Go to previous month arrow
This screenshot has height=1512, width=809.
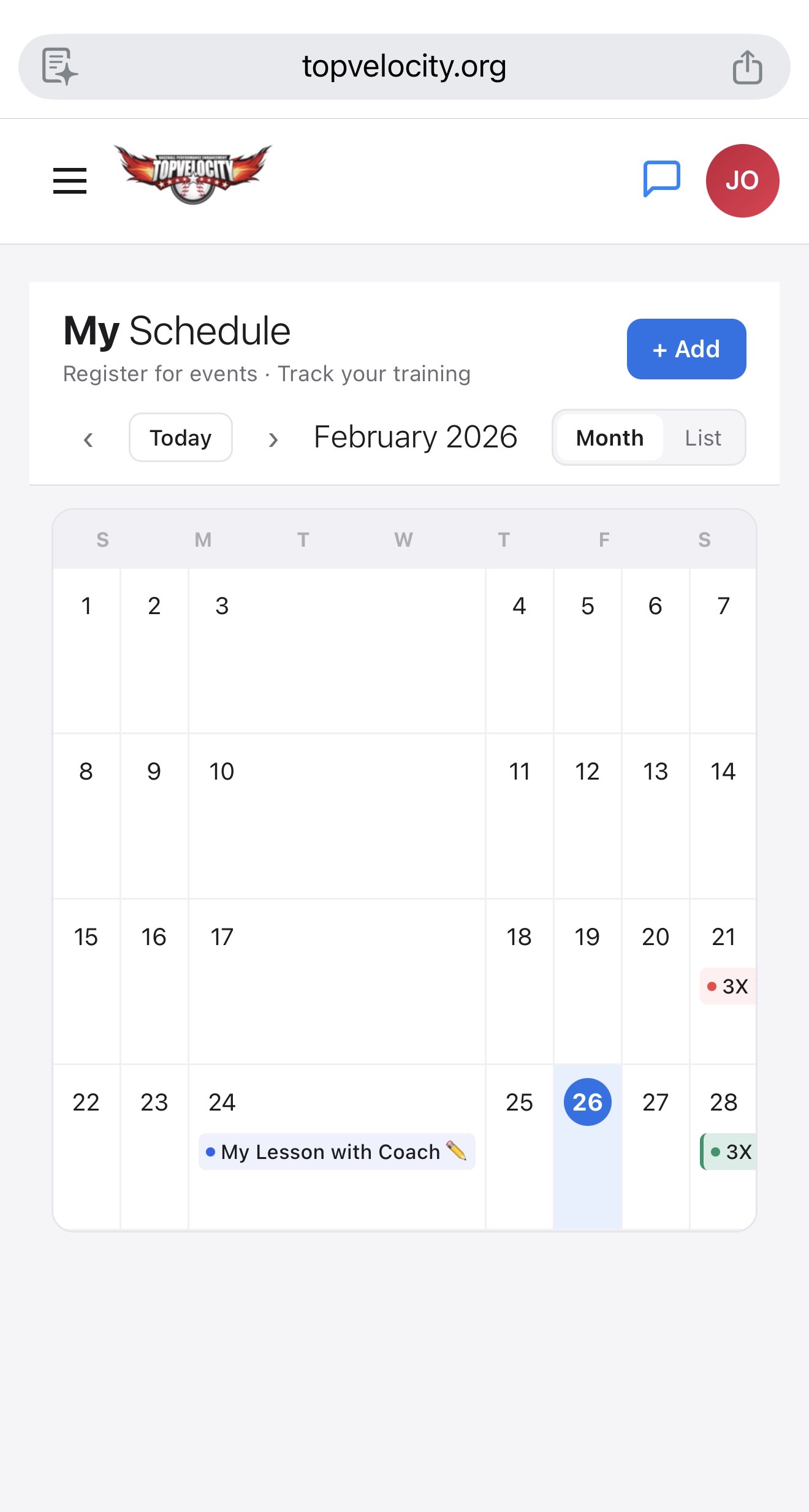[x=88, y=439]
